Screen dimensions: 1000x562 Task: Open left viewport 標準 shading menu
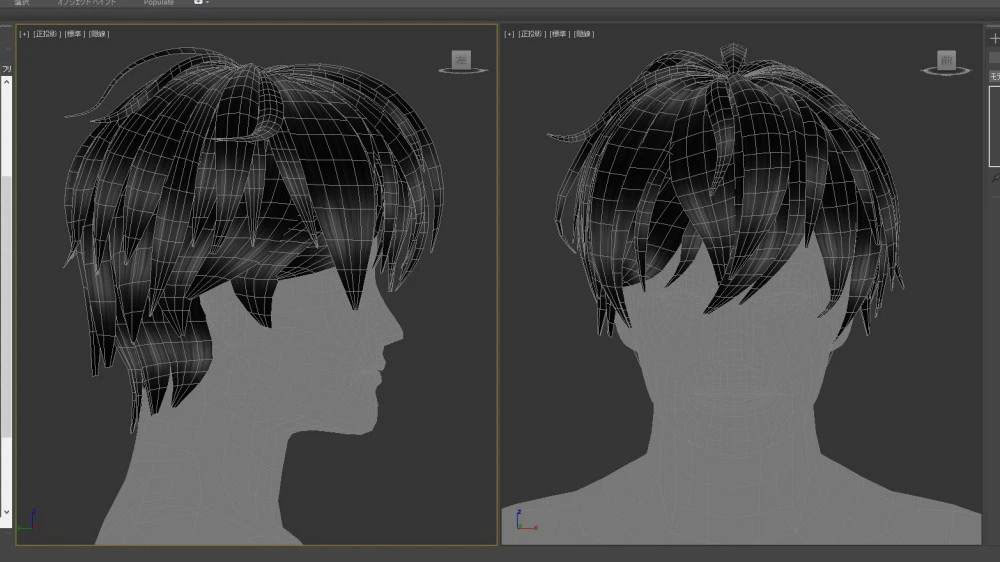pyautogui.click(x=75, y=34)
